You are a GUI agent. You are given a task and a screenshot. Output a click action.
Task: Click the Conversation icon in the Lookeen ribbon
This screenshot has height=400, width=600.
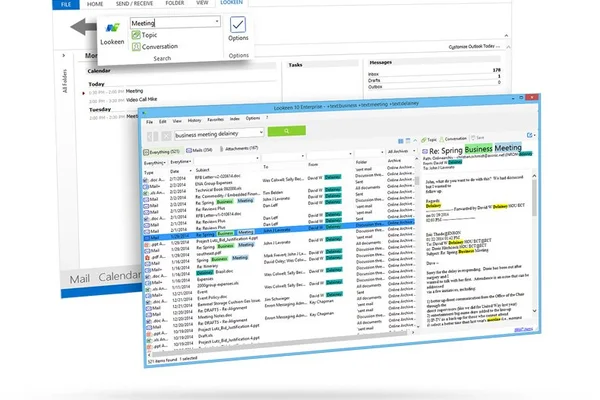click(x=136, y=47)
